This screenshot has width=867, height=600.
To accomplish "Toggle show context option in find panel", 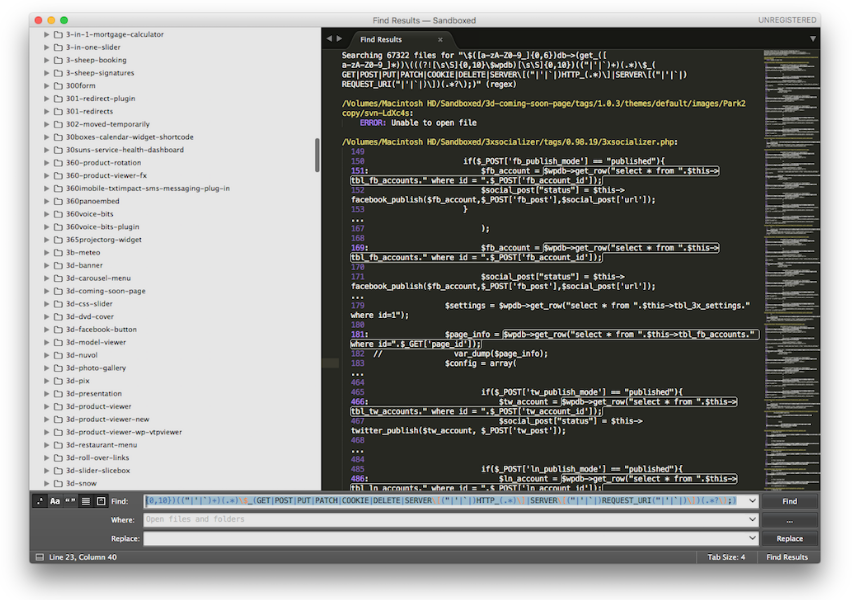I will point(86,501).
